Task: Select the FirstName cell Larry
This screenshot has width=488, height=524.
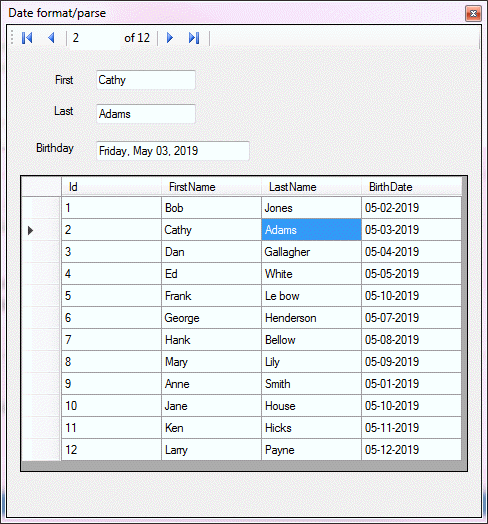Action: point(211,450)
